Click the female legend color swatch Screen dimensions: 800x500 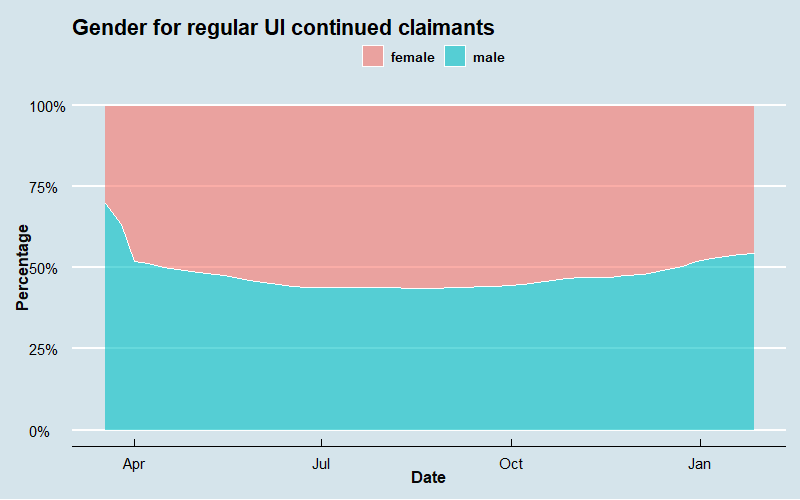click(x=373, y=57)
